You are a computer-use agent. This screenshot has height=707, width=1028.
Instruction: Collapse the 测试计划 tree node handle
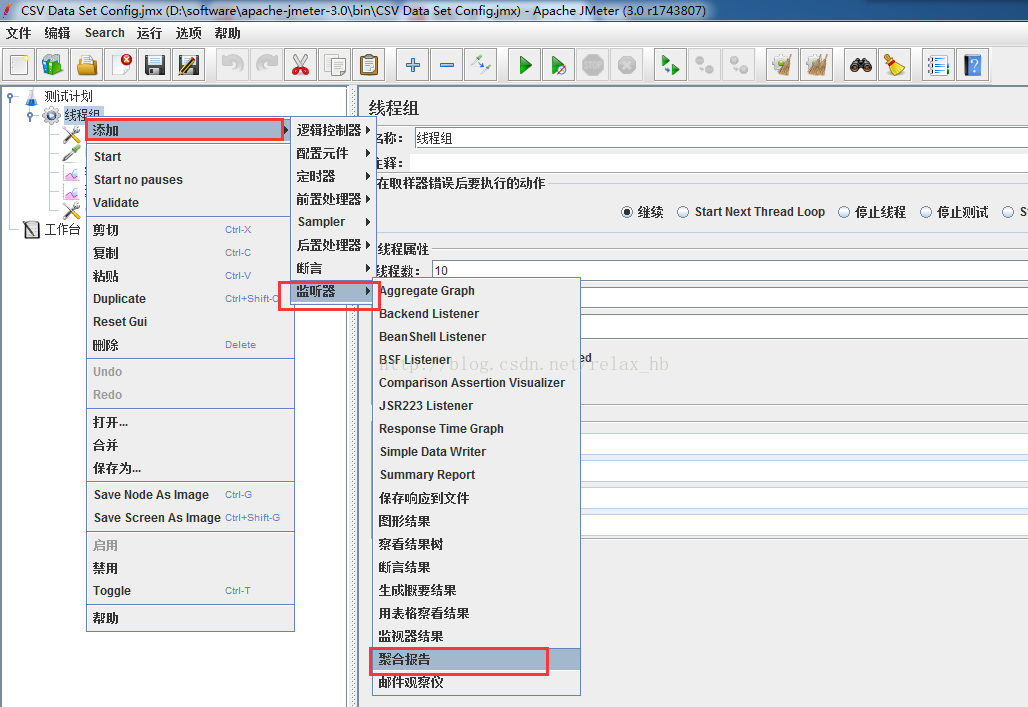(10, 97)
